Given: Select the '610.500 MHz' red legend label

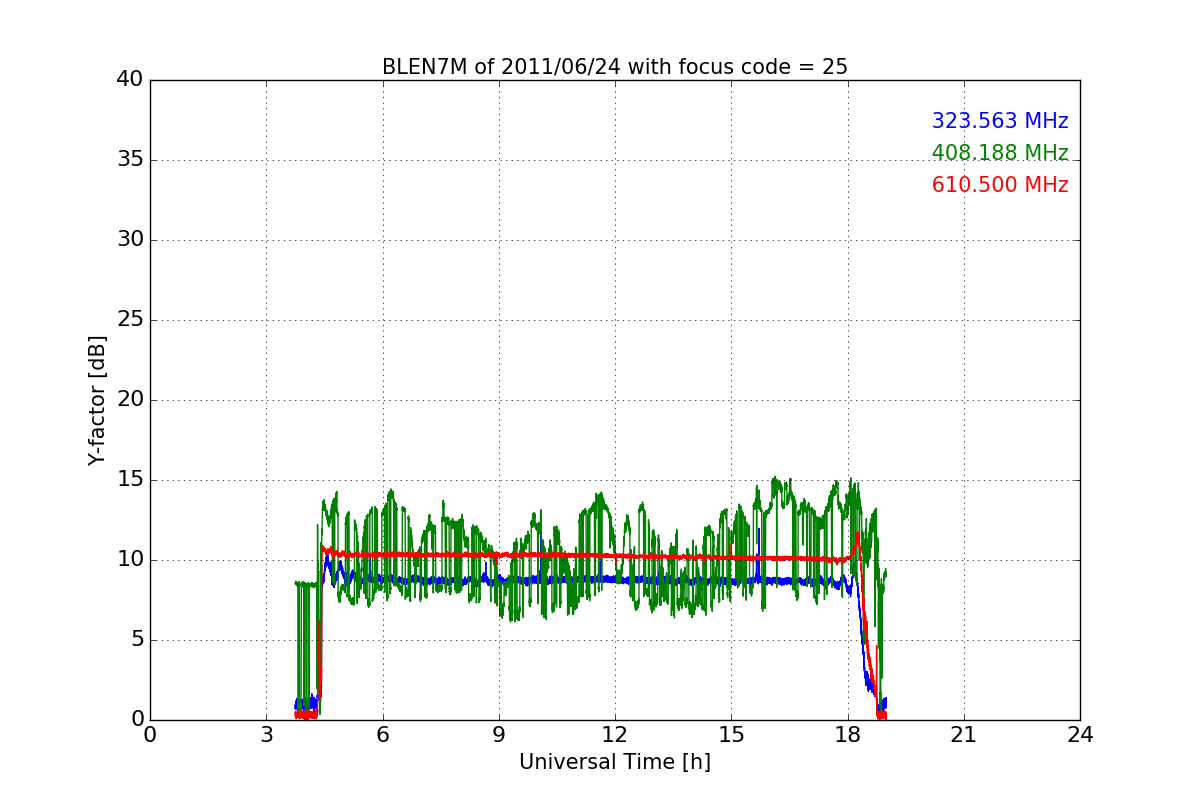Looking at the screenshot, I should pyautogui.click(x=1000, y=185).
